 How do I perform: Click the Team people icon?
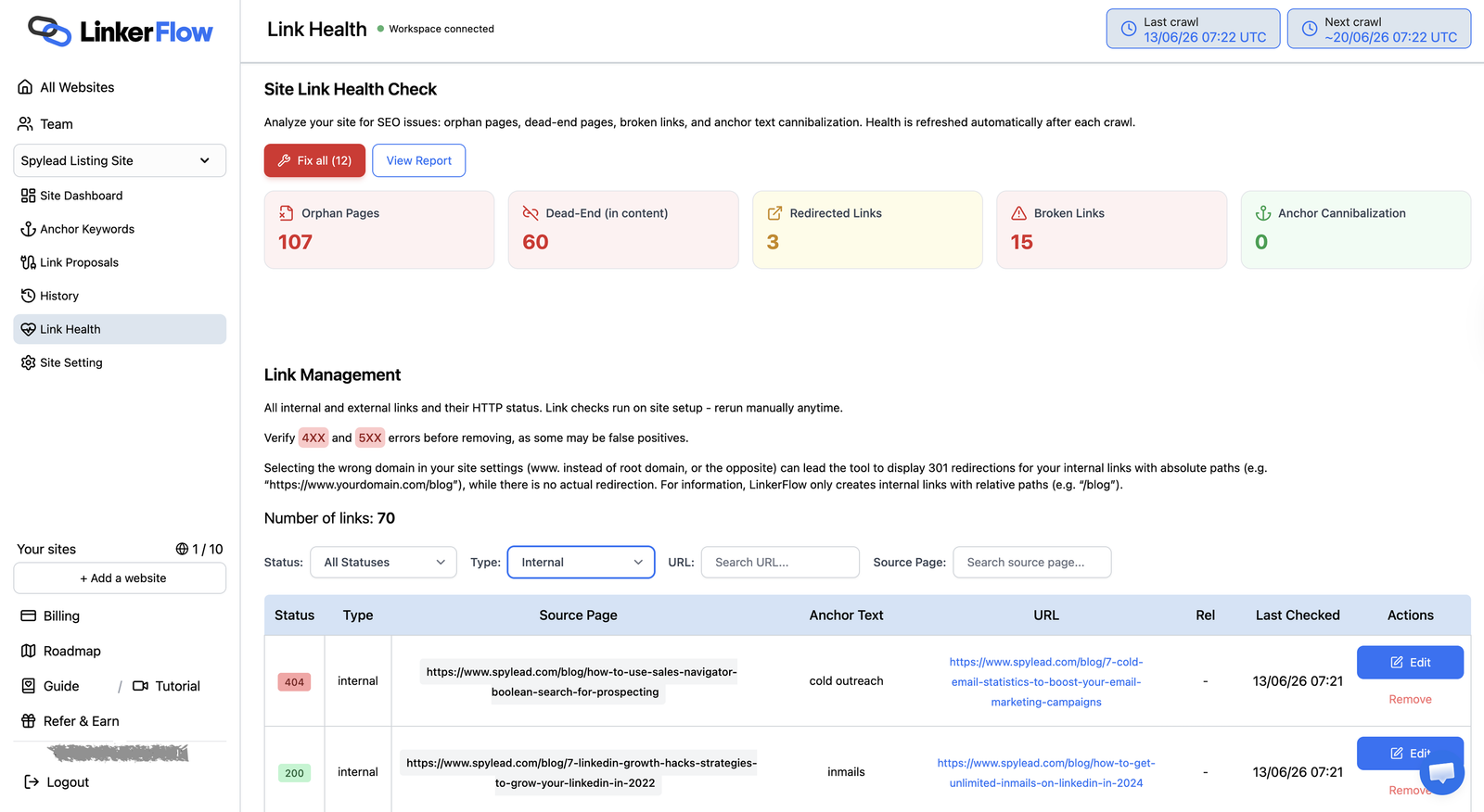coord(25,123)
